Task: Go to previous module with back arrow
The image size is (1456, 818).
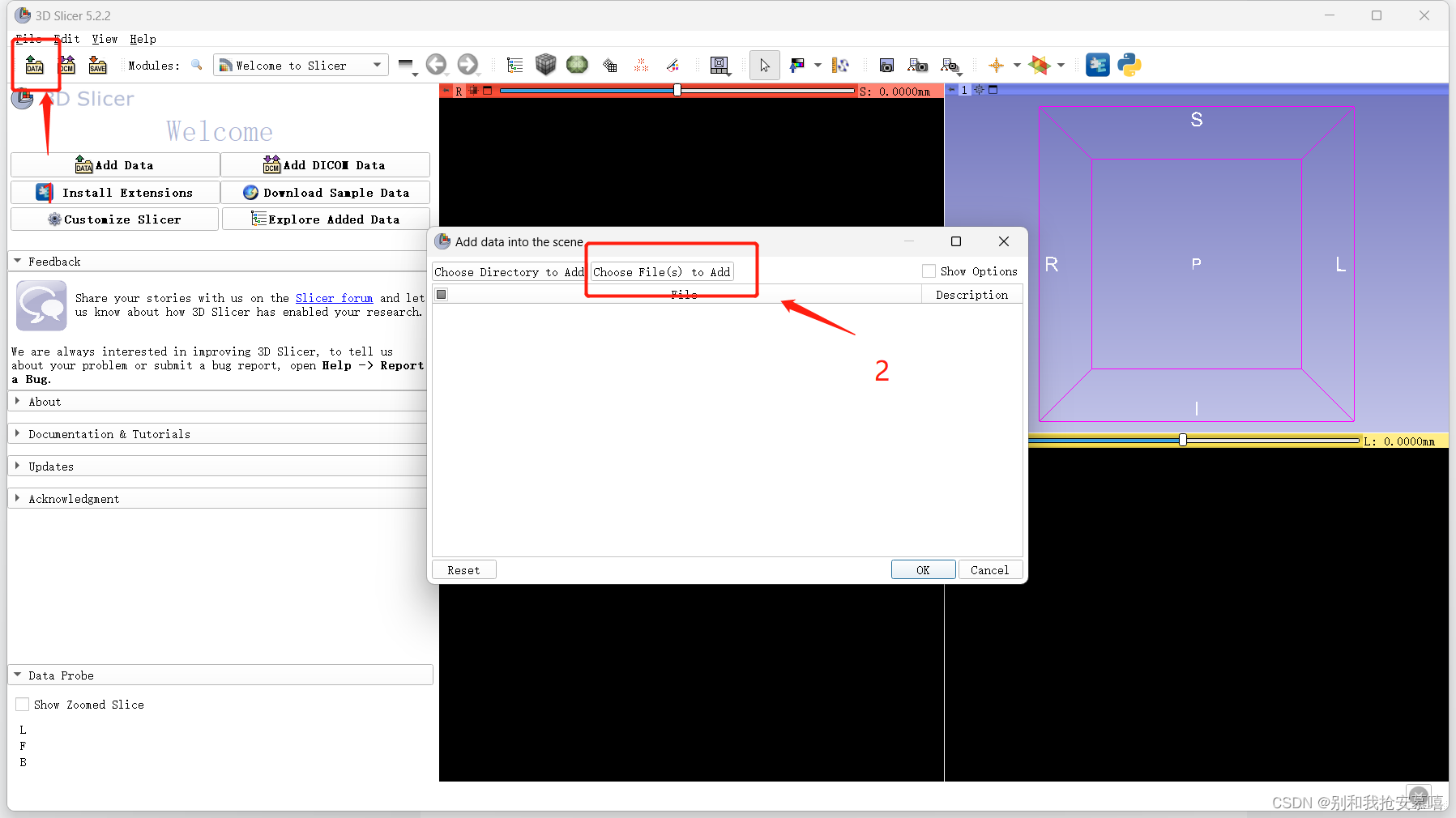Action: click(x=436, y=65)
